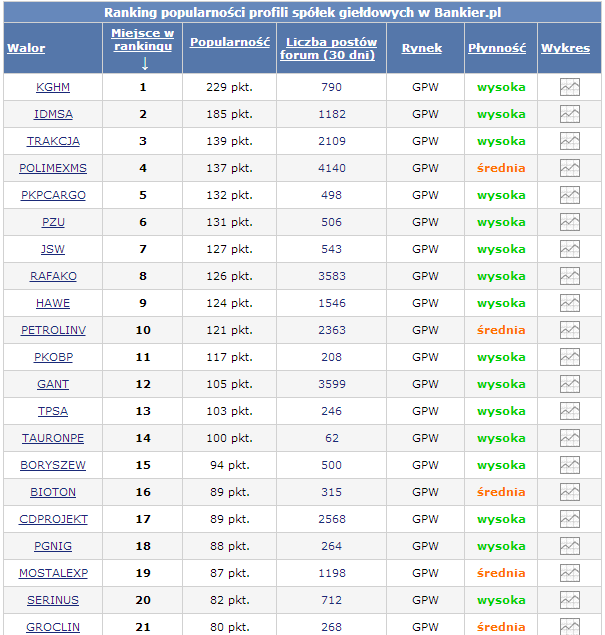This screenshot has width=605, height=635.
Task: Open the BIOTON company link
Action: click(x=53, y=492)
